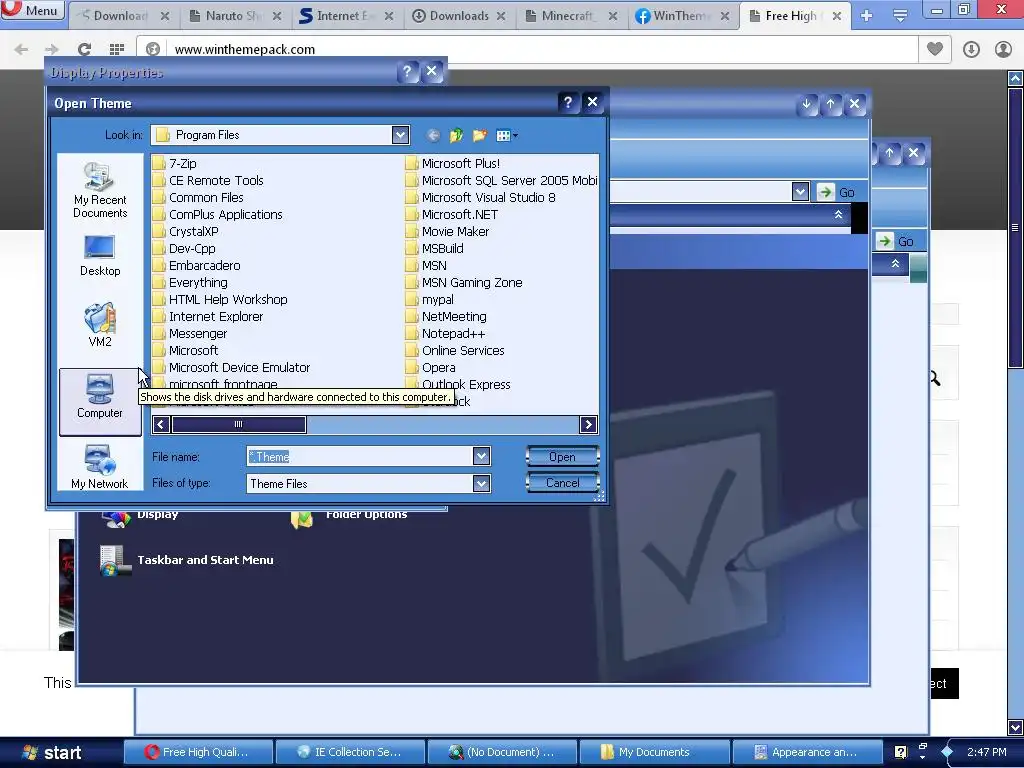Select the Online Services folder
The height and width of the screenshot is (768, 1024).
pyautogui.click(x=455, y=350)
